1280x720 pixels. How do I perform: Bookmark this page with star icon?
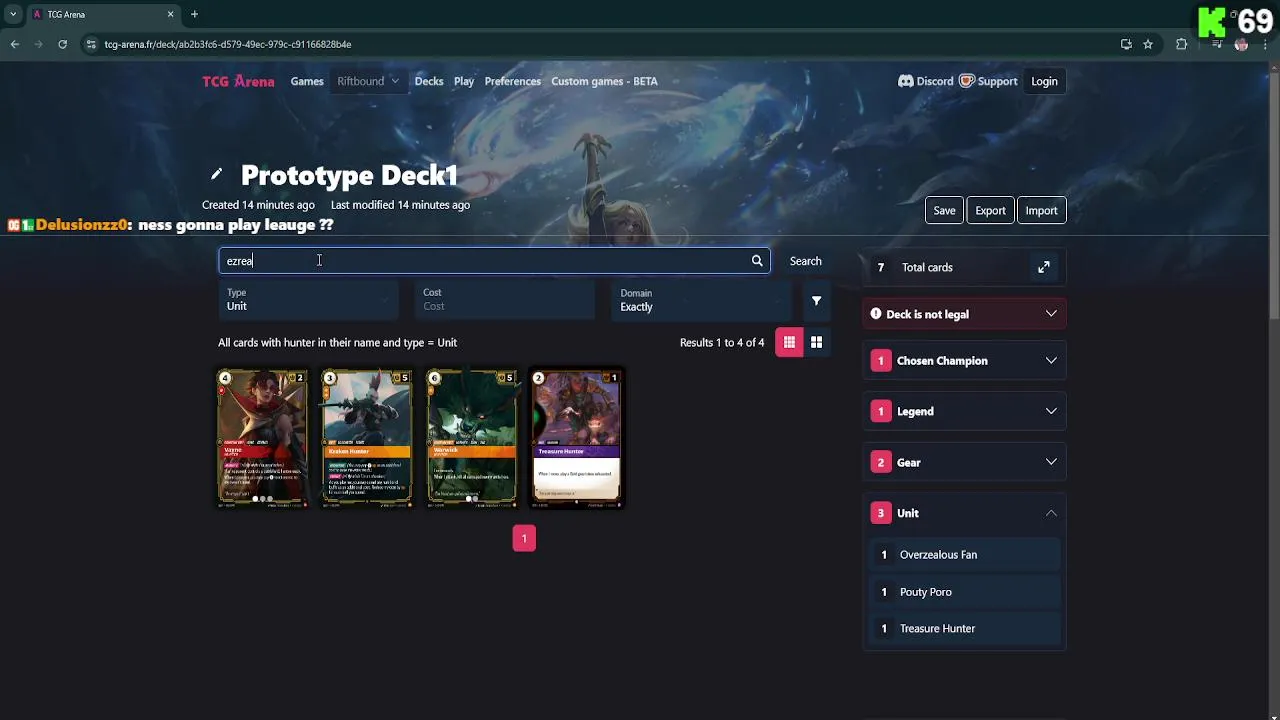[1148, 44]
